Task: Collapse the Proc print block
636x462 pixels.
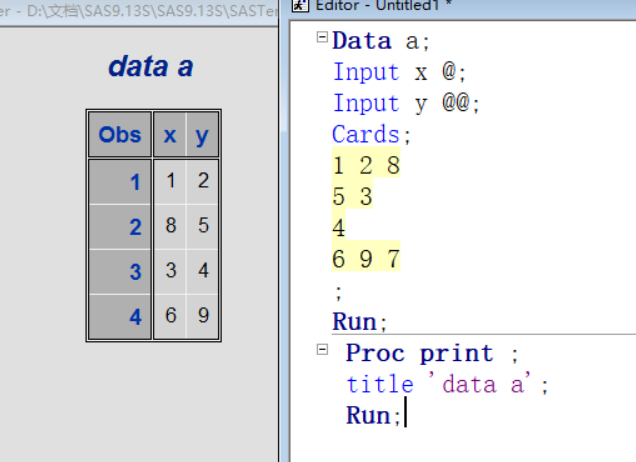Action: (322, 349)
